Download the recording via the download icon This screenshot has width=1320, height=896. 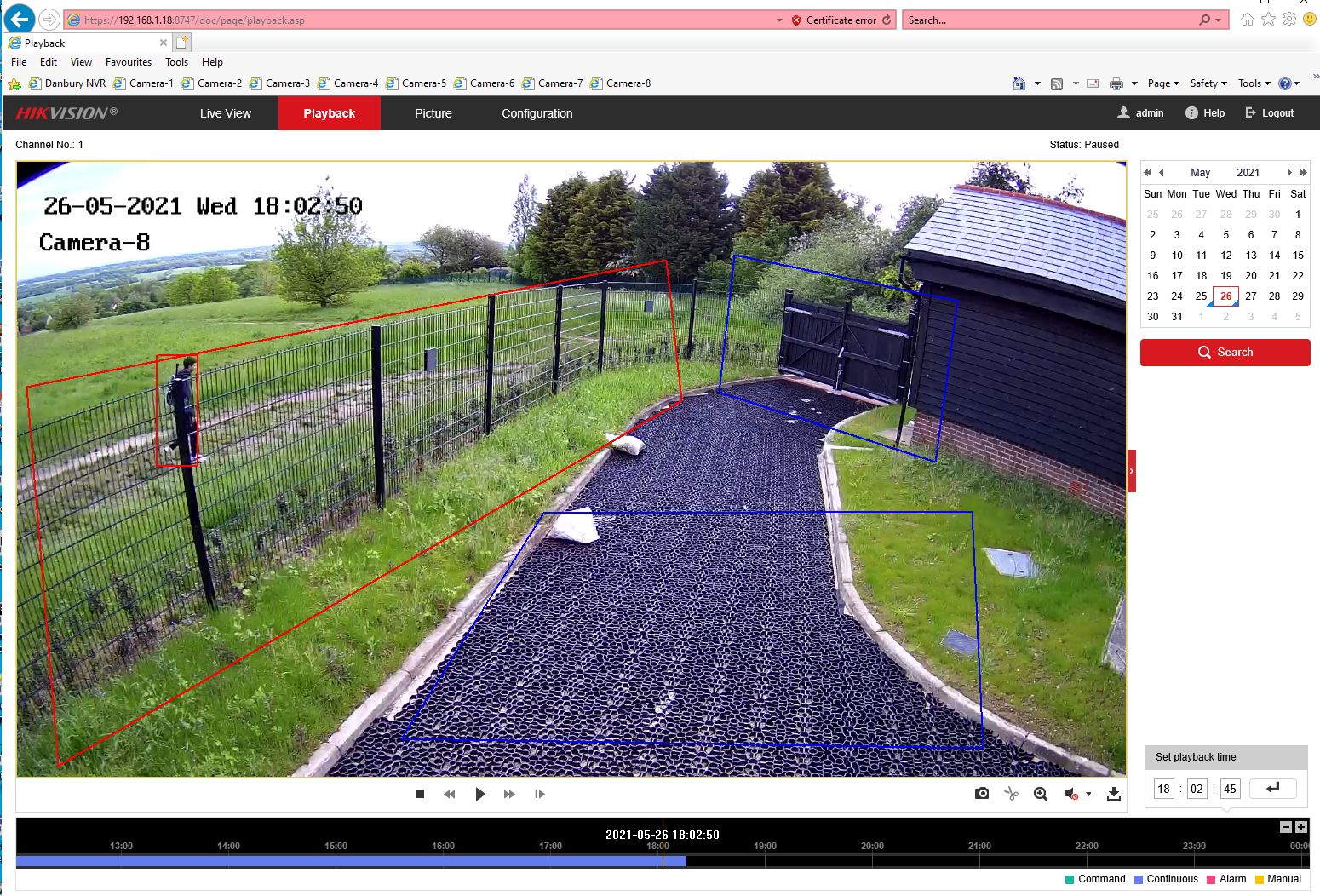[x=1114, y=793]
